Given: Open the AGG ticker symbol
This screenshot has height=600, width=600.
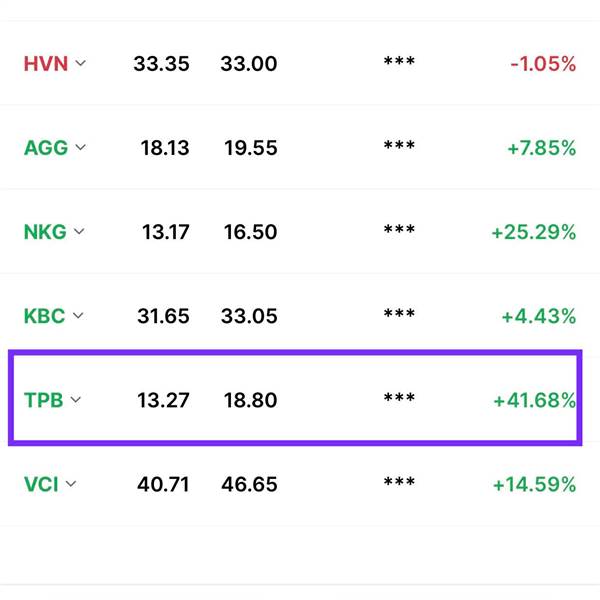Looking at the screenshot, I should 46,148.
